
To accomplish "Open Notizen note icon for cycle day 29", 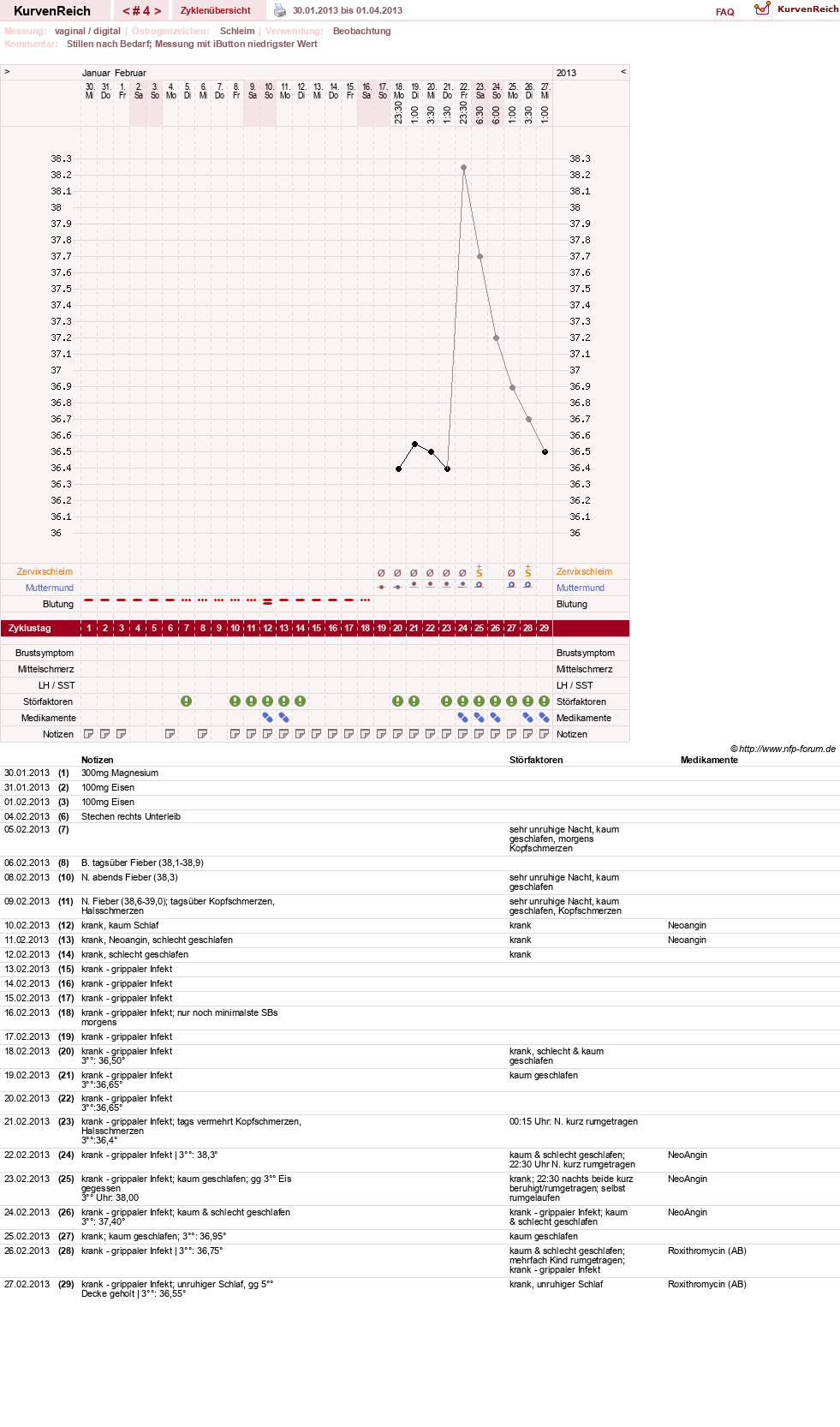I will pyautogui.click(x=545, y=734).
